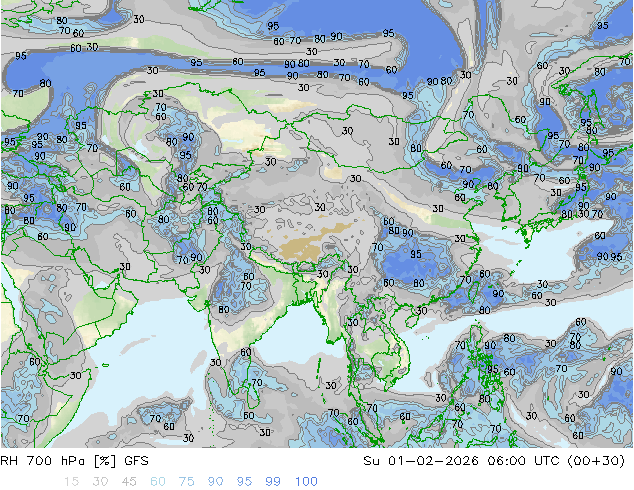Select the "15" value in the legend

(x=71, y=482)
